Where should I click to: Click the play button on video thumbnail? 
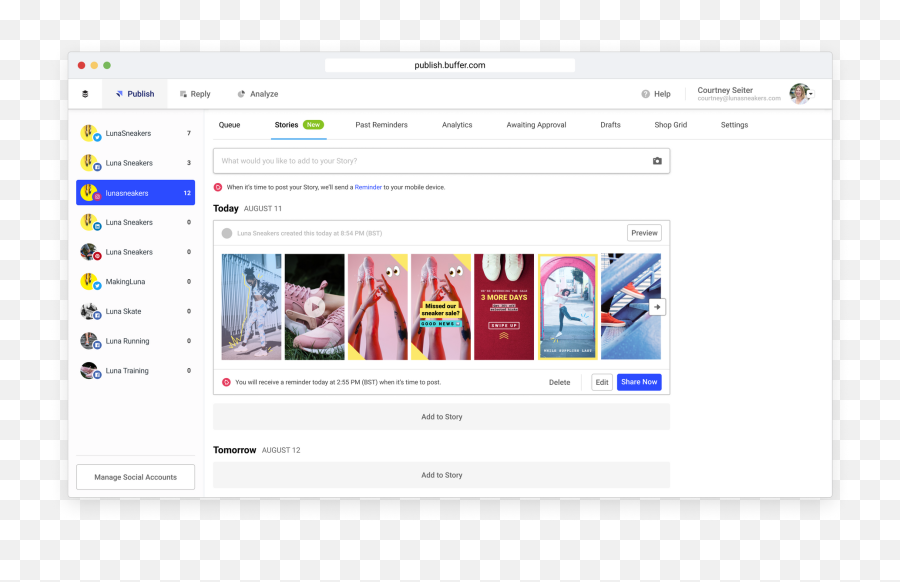(315, 307)
